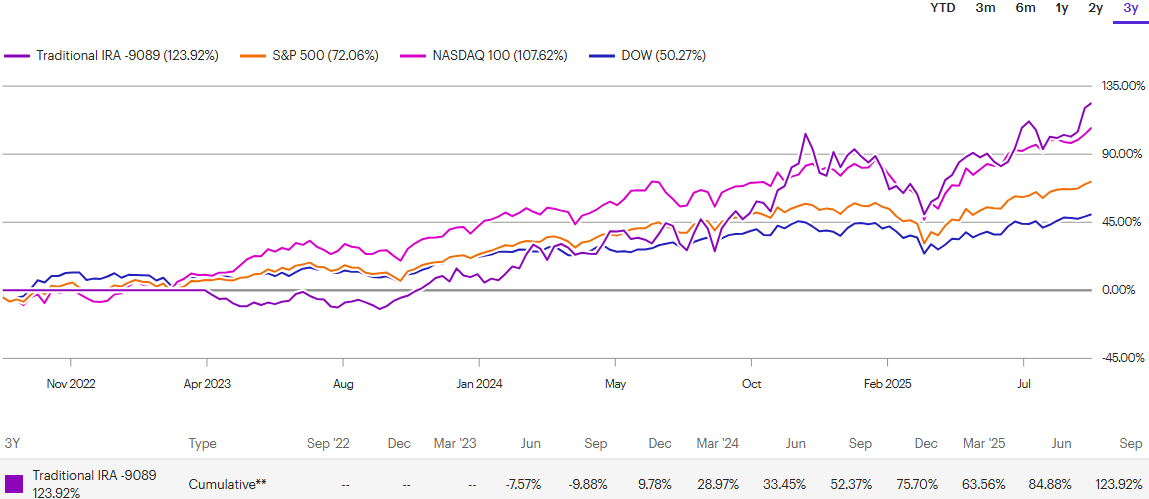Select the -7.57% return cell
The height and width of the screenshot is (499, 1149).
pyautogui.click(x=522, y=484)
